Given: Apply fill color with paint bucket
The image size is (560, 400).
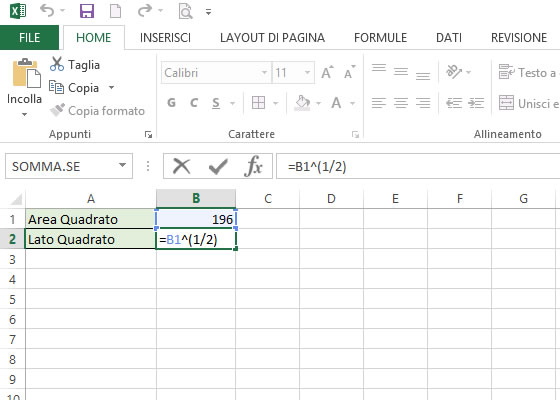Looking at the screenshot, I should [302, 103].
